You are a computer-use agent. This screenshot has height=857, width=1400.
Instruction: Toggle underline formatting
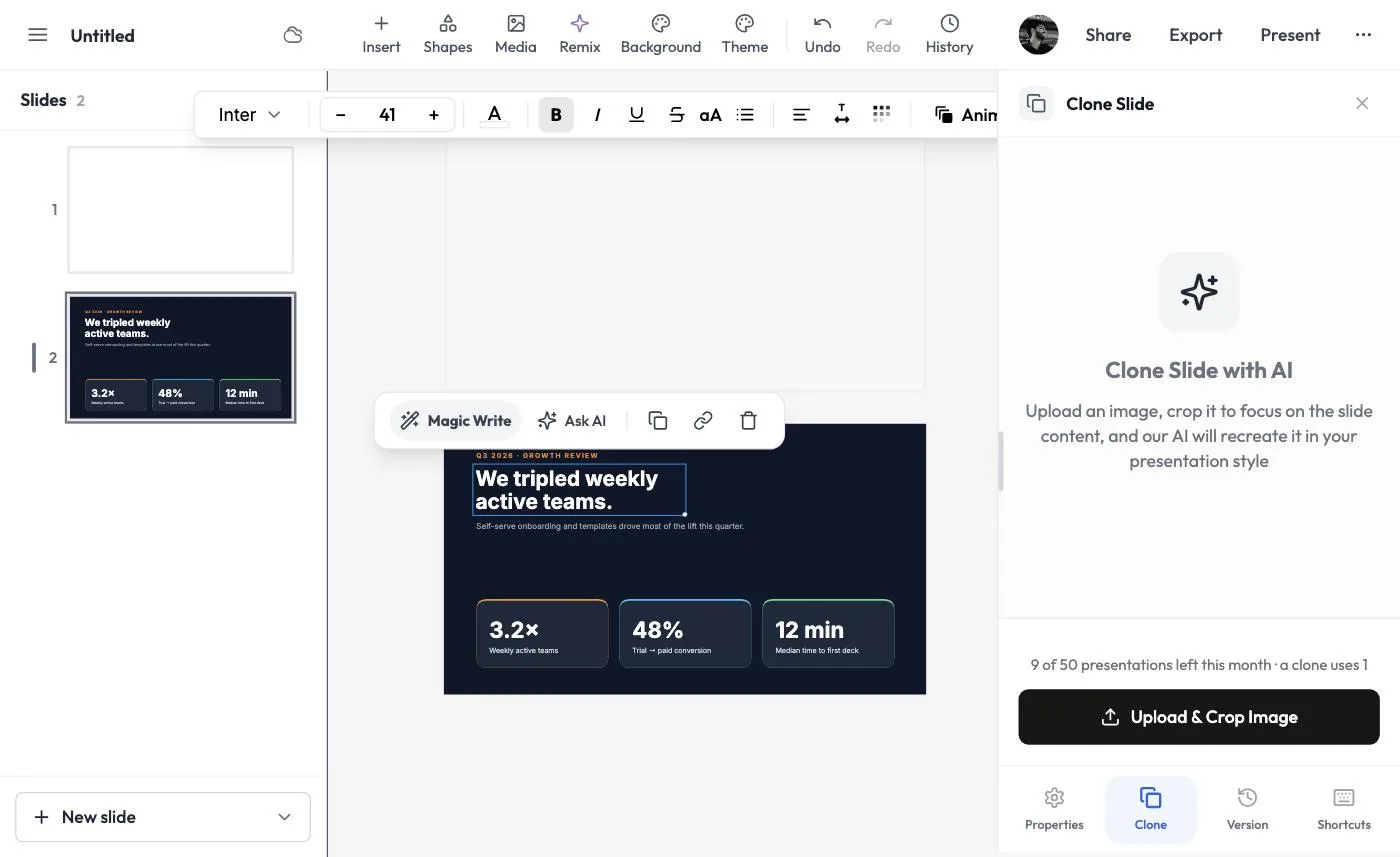[x=636, y=115]
